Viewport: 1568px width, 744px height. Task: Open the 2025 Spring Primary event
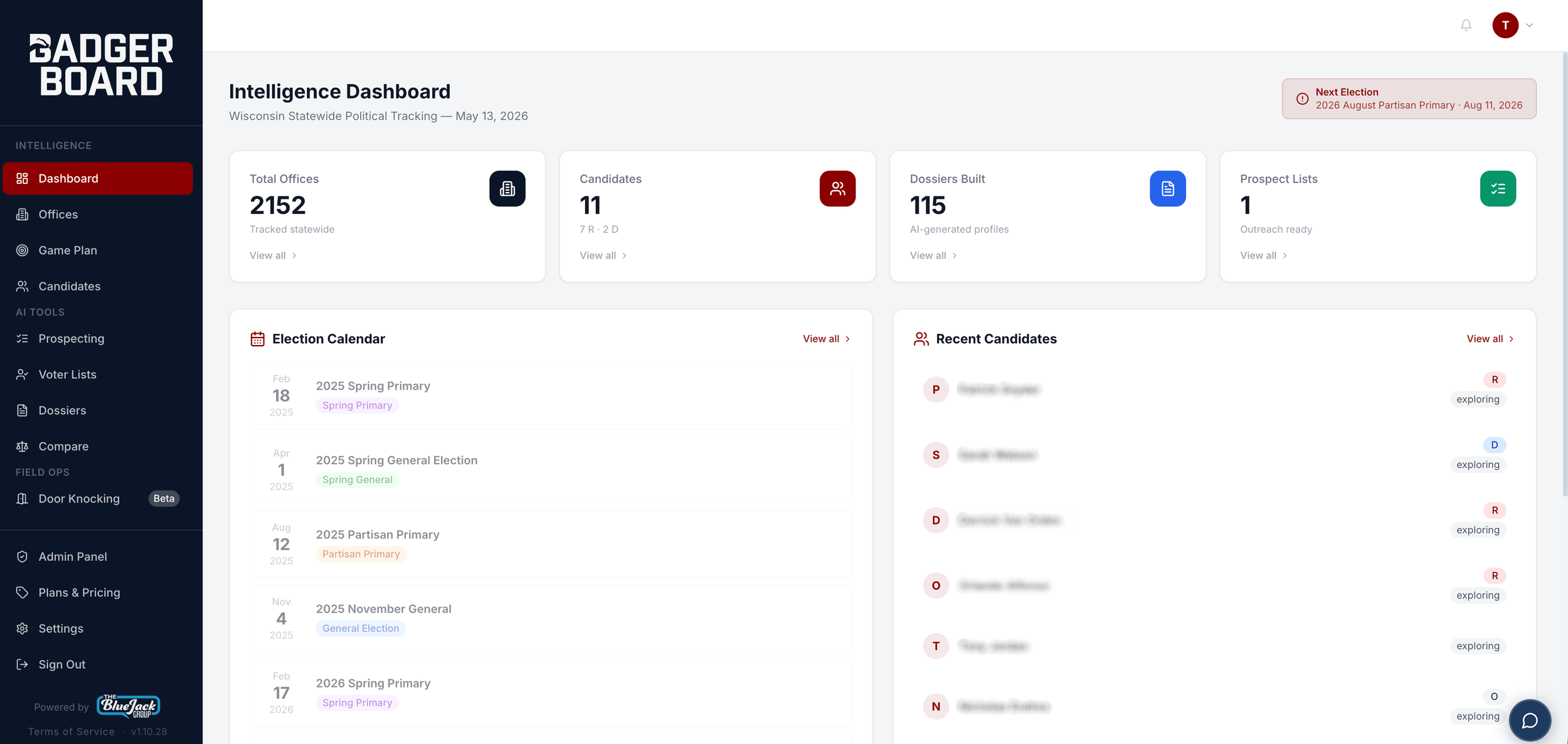[551, 395]
